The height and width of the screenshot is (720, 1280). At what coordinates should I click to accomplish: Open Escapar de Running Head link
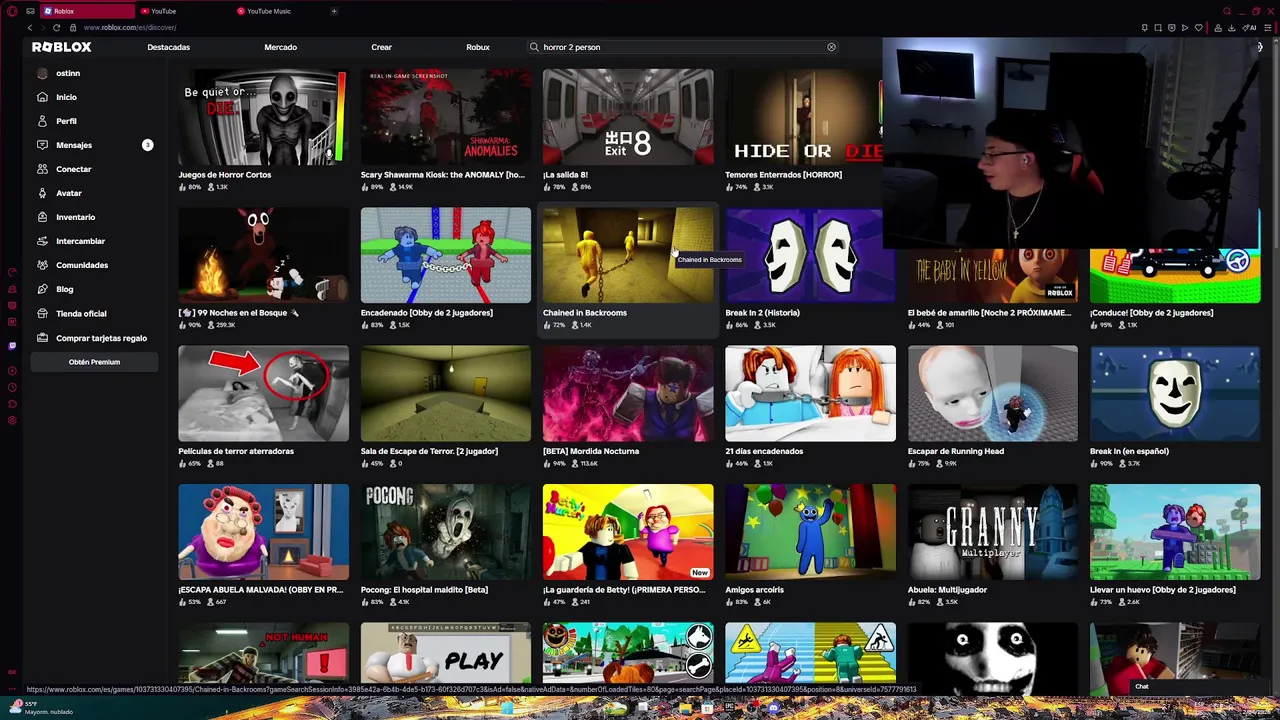[956, 451]
